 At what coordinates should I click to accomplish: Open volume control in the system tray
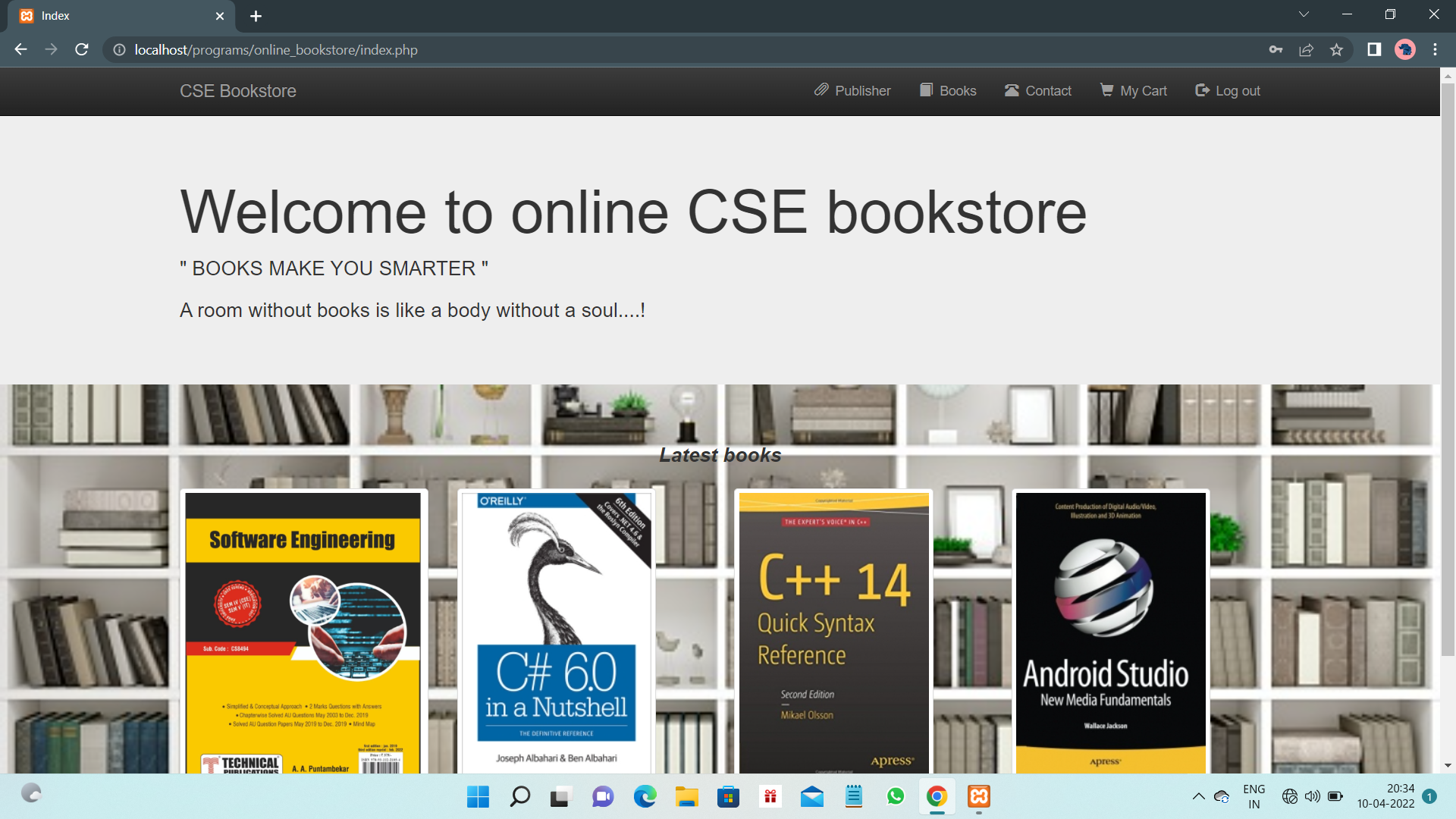point(1311,796)
